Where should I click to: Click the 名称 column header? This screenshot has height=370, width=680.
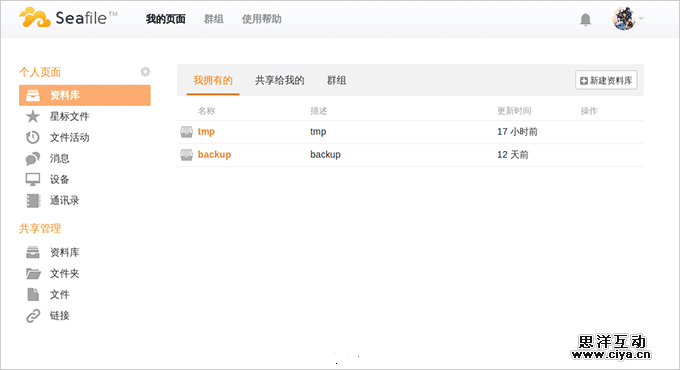[x=206, y=111]
